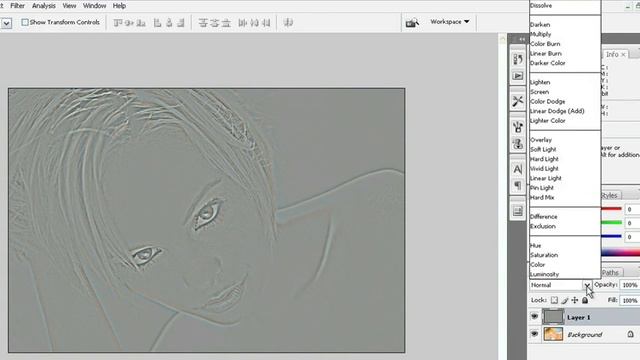The height and width of the screenshot is (360, 640).
Task: Hide the Background layer eye icon
Action: [x=534, y=334]
